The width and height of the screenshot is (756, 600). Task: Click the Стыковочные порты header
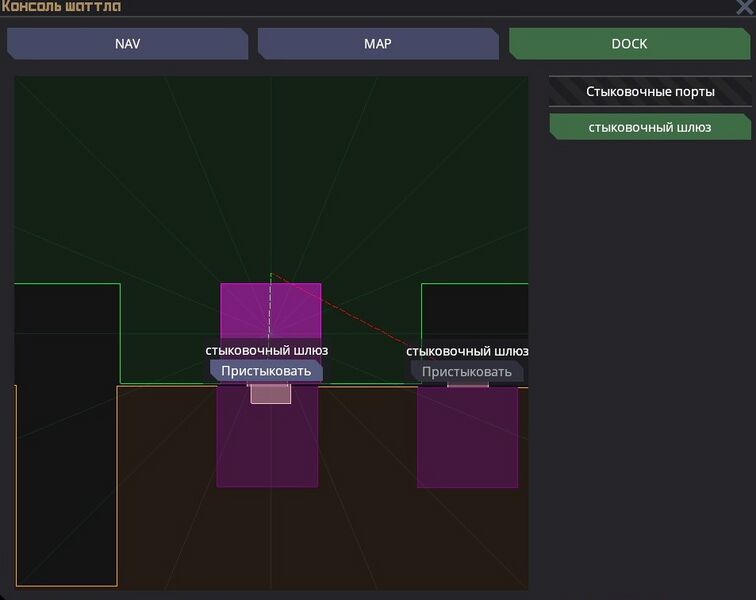[x=650, y=92]
